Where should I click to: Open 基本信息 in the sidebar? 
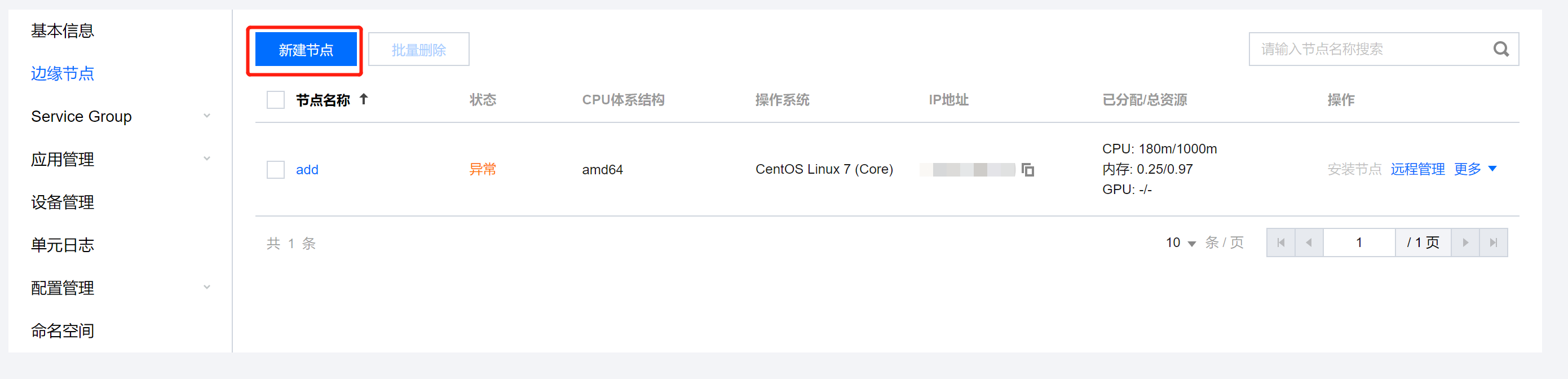pyautogui.click(x=63, y=30)
